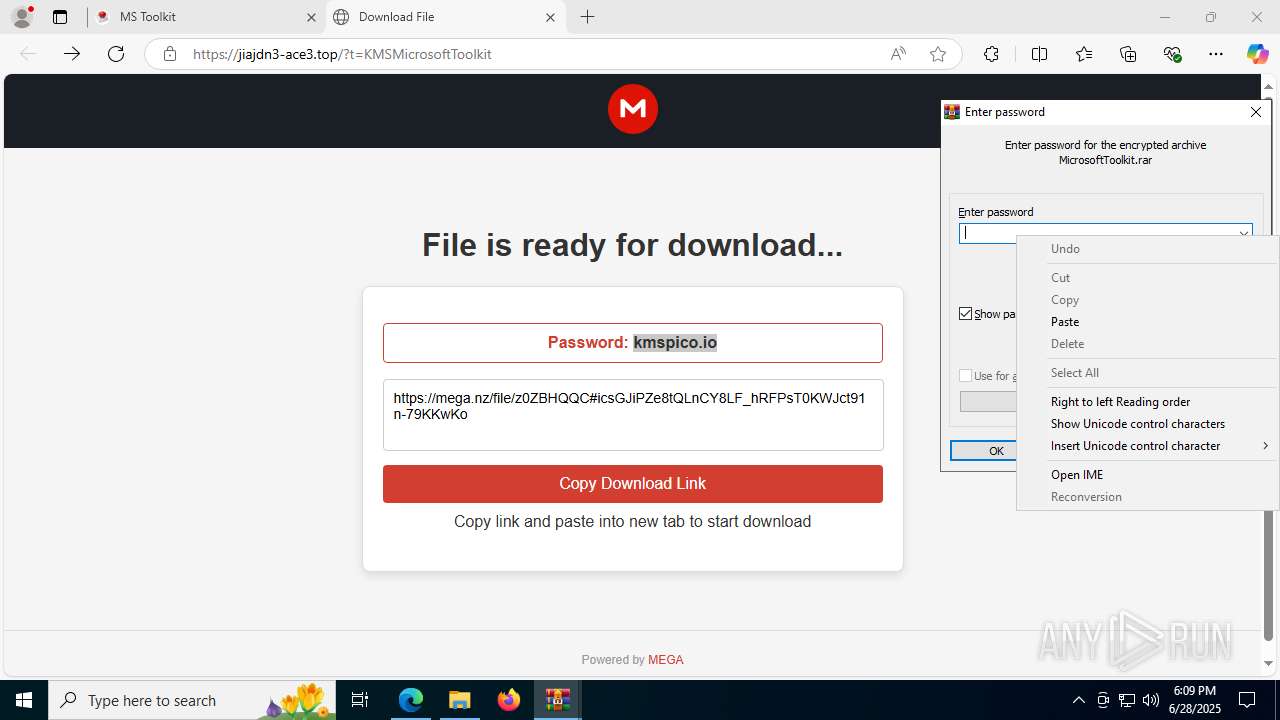Screen dimensions: 1280x720
Task: Expand Insert Unicode control character submenu
Action: pyautogui.click(x=1147, y=446)
